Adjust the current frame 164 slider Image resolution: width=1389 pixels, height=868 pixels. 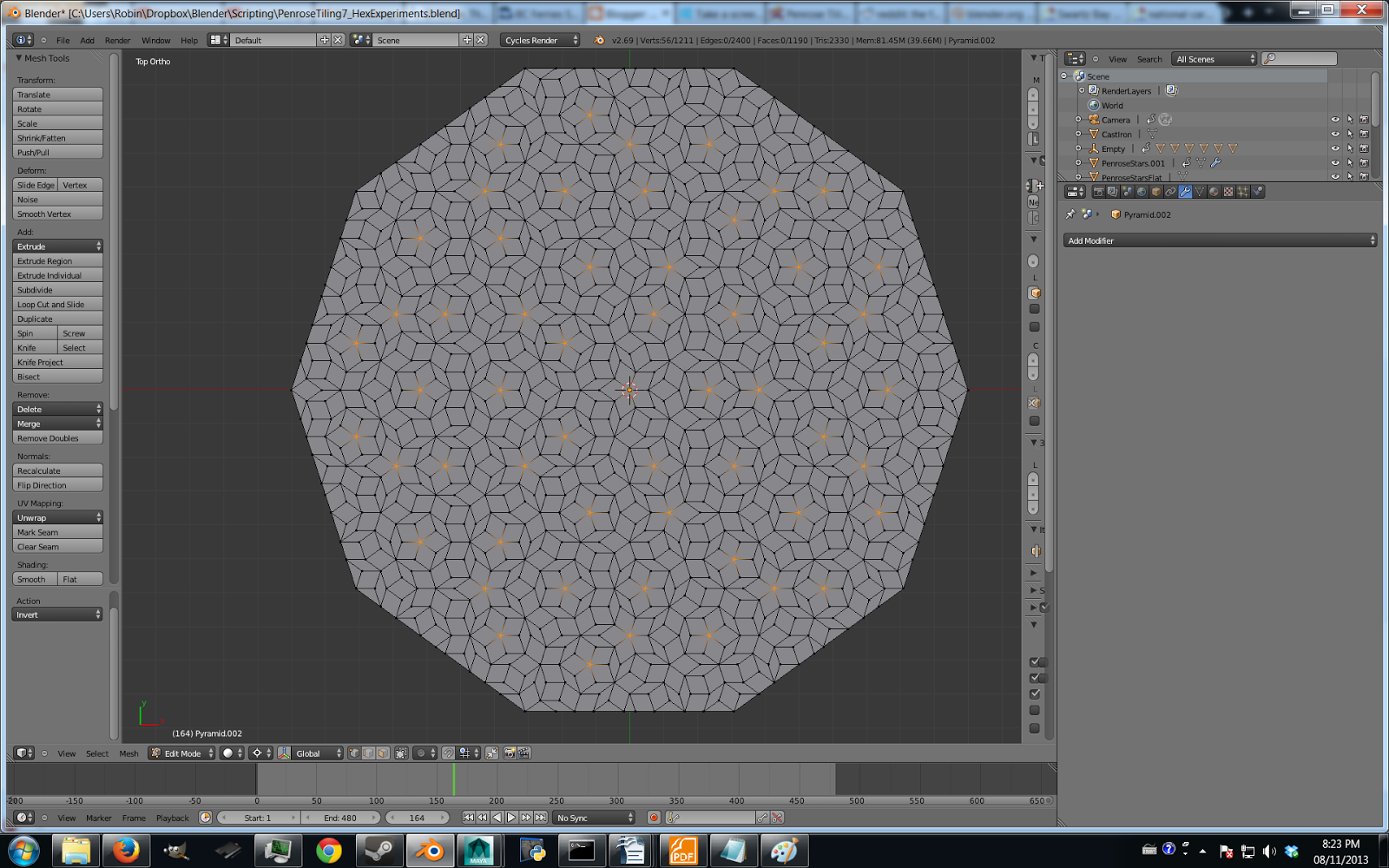click(x=418, y=817)
